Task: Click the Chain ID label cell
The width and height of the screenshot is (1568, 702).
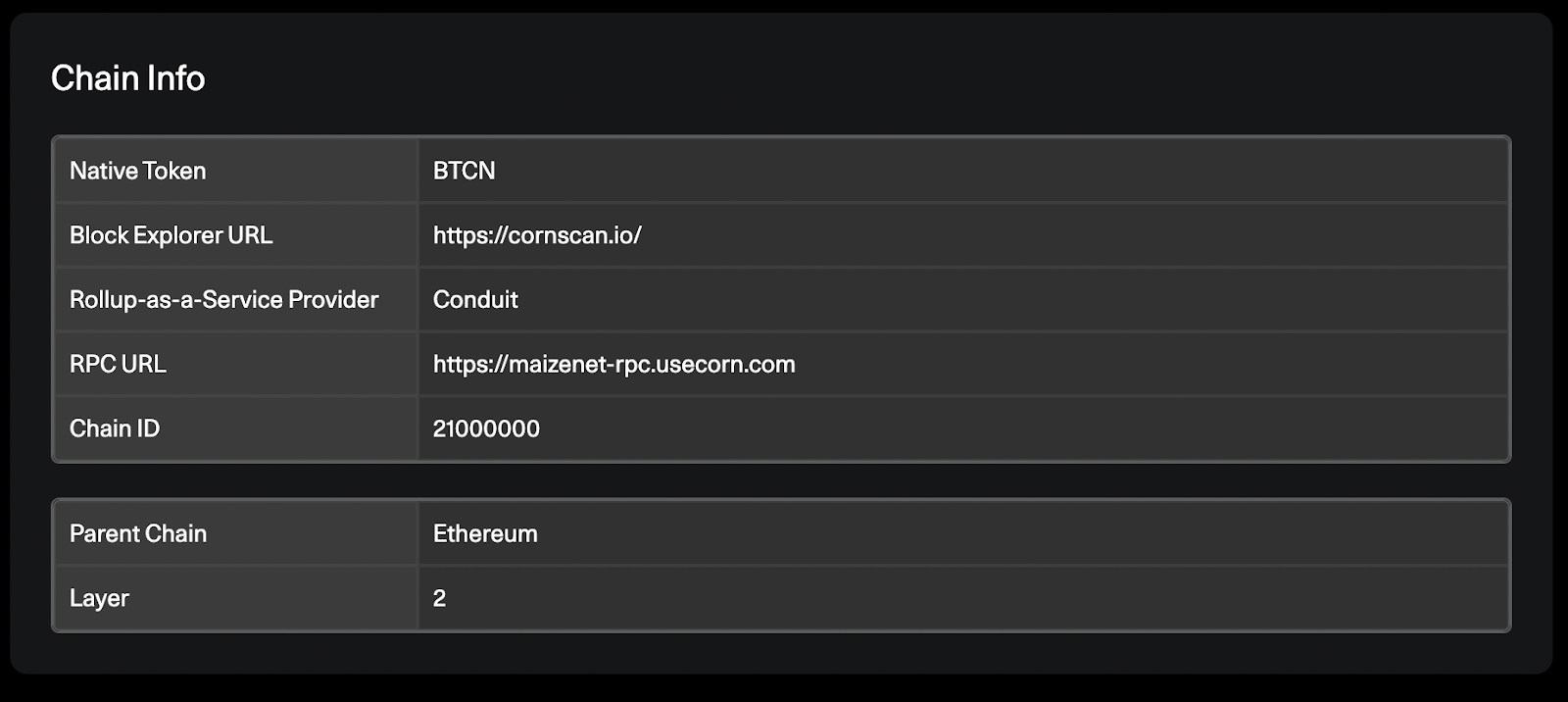Action: click(236, 428)
